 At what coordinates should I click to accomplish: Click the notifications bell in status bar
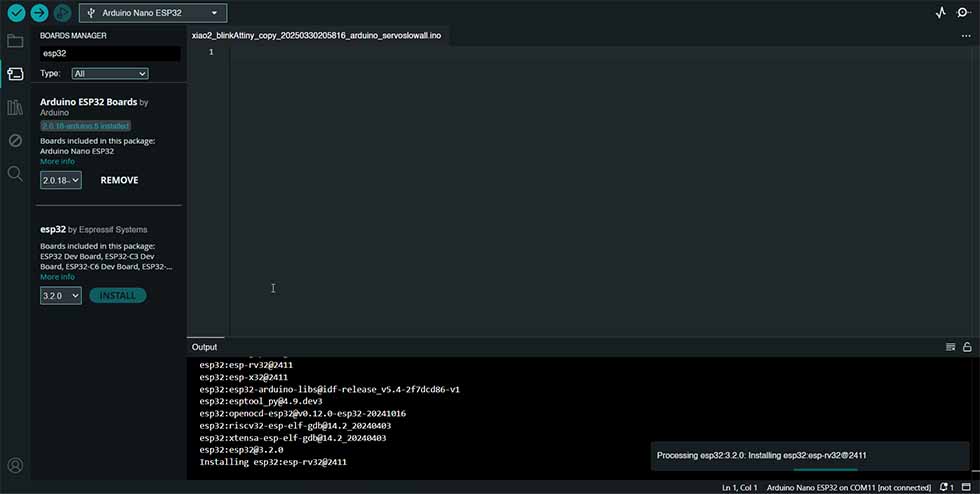tap(946, 487)
